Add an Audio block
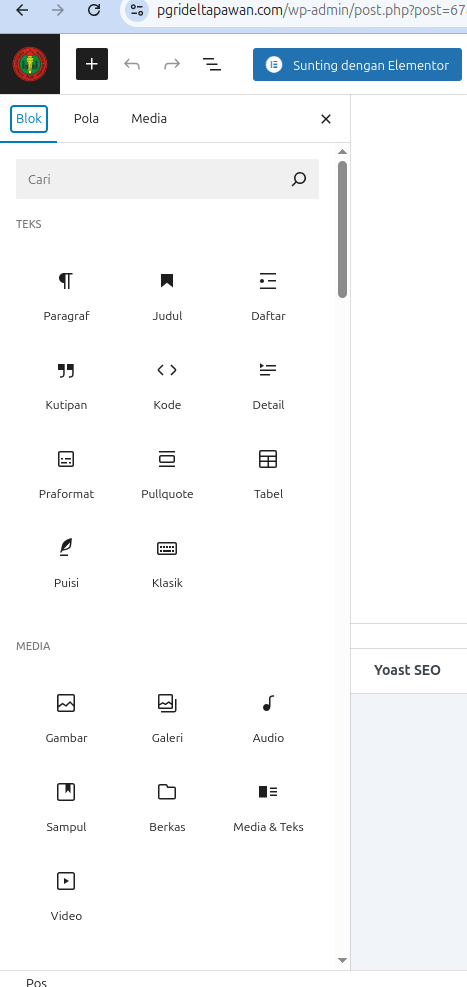The image size is (467, 987). tap(268, 718)
